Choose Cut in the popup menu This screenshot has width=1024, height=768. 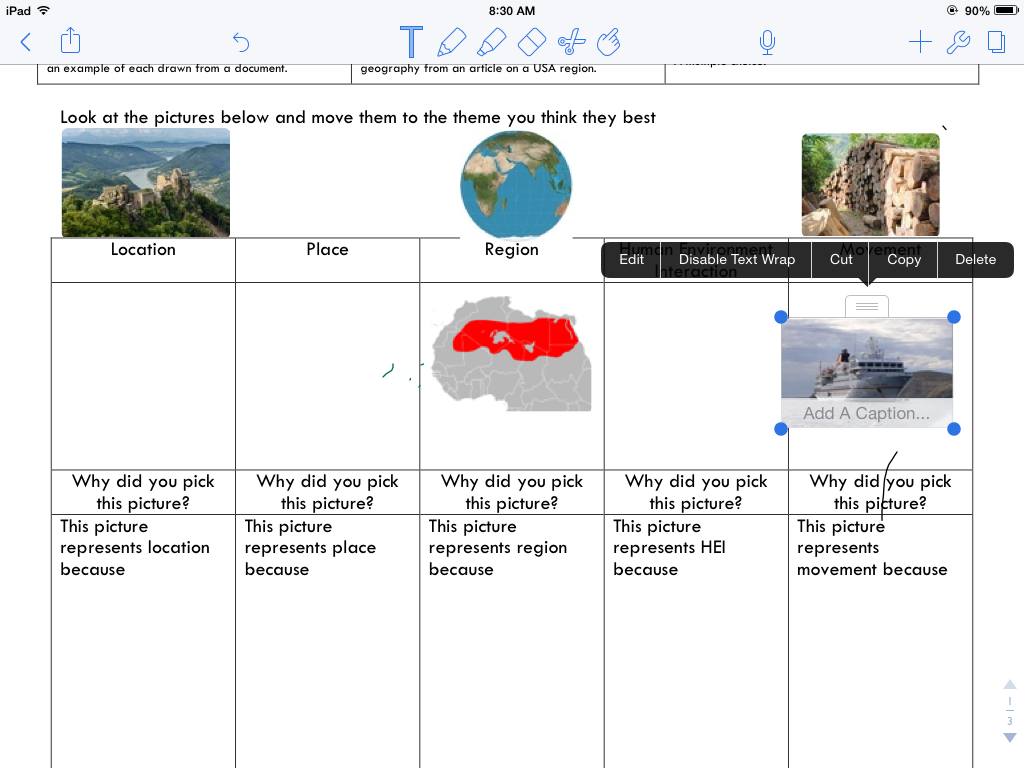coord(841,259)
